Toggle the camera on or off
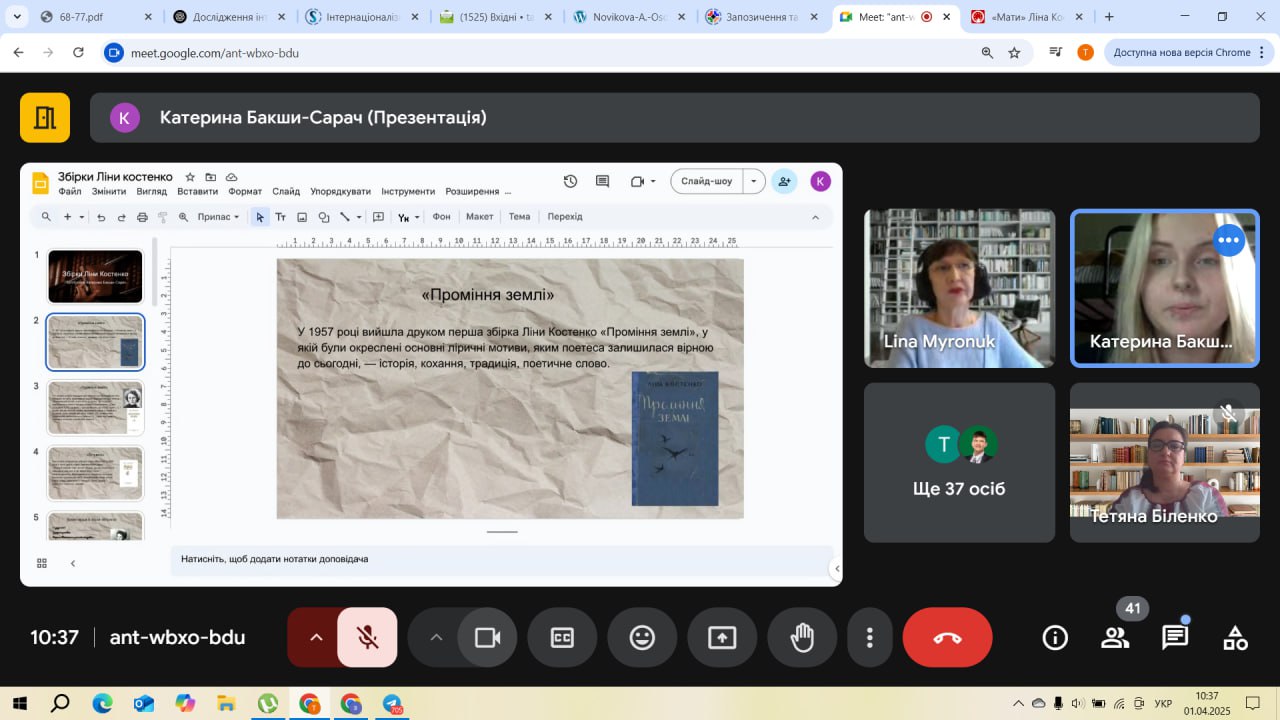 point(487,638)
